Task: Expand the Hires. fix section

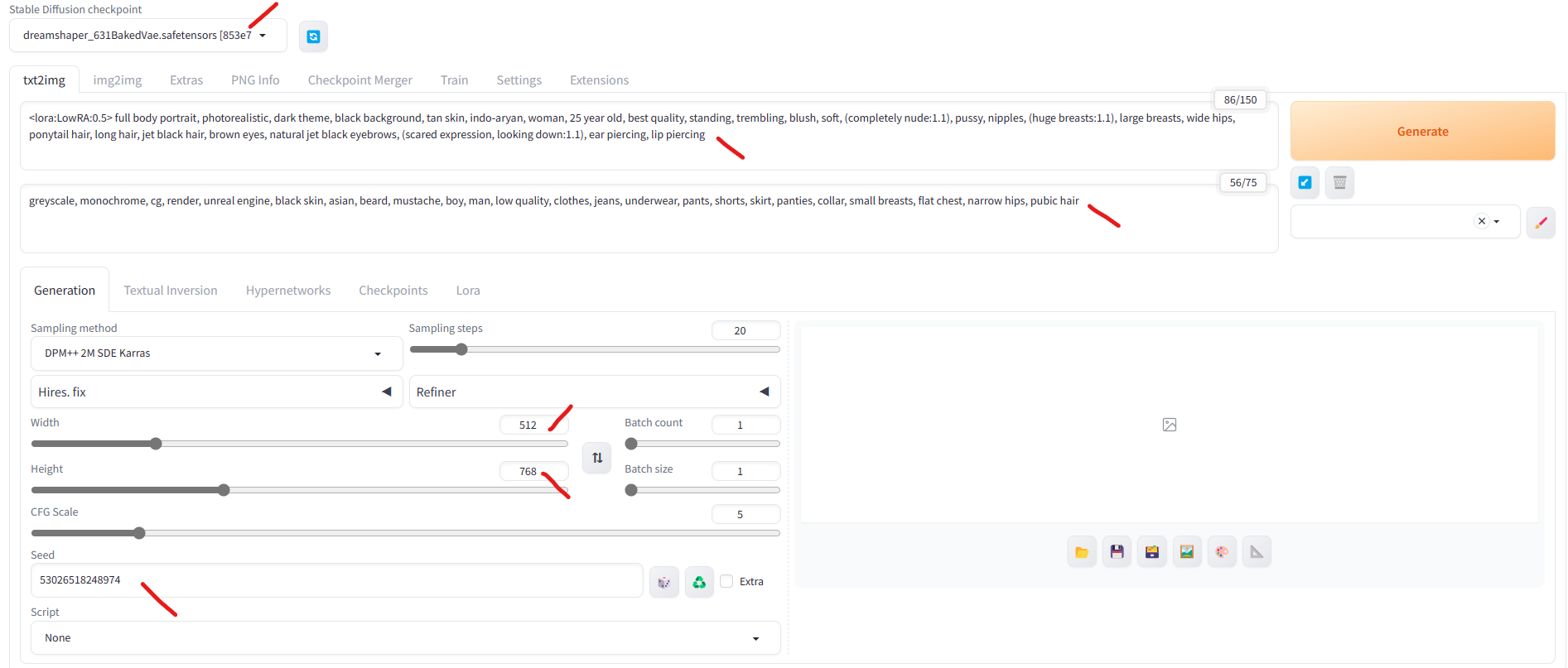Action: tap(216, 392)
